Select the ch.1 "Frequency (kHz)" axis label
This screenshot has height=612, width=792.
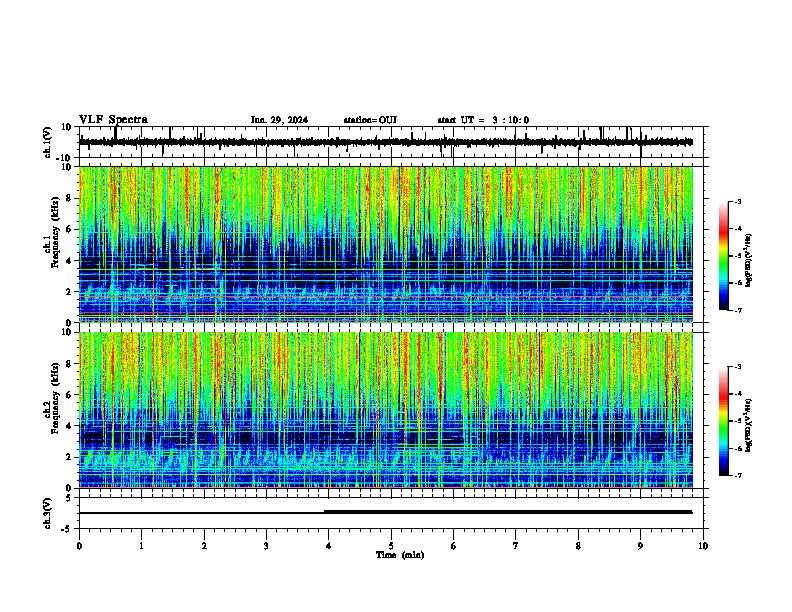[x=55, y=233]
